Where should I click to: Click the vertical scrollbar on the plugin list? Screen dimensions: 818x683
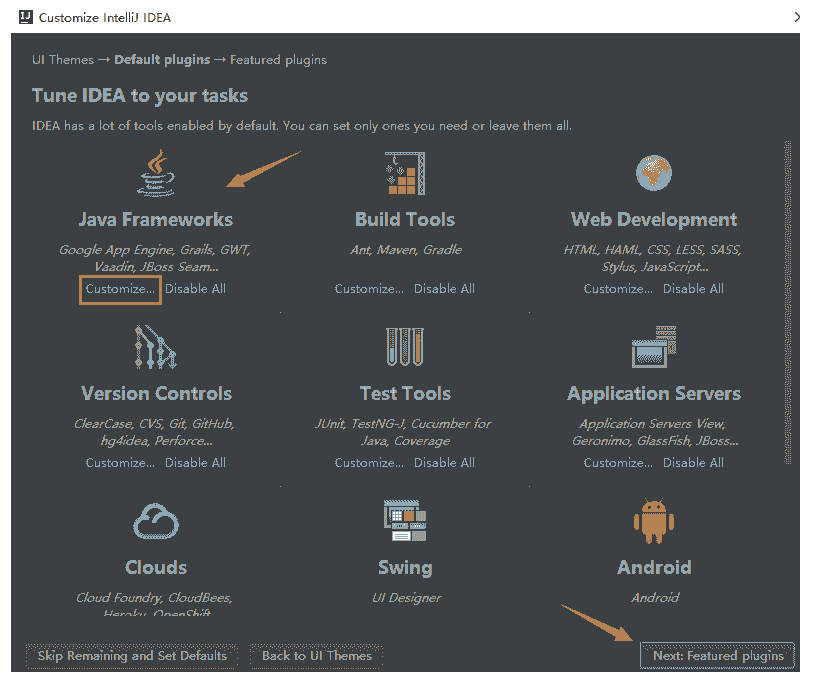pos(788,300)
